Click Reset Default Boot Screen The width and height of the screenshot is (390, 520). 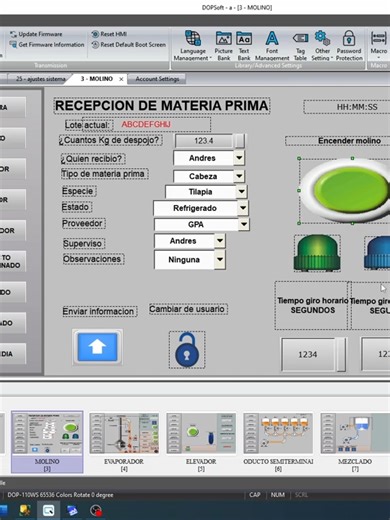129,44
